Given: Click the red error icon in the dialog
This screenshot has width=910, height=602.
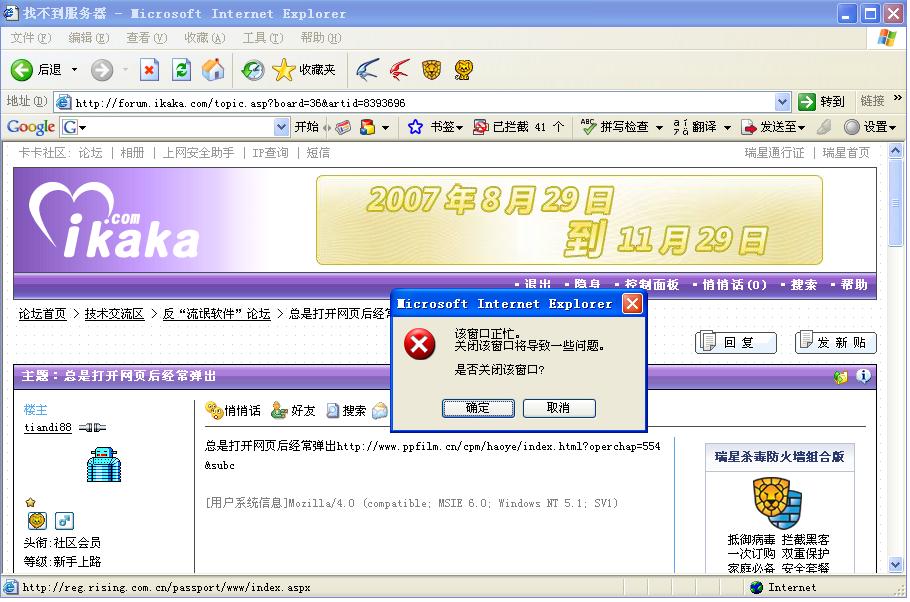Looking at the screenshot, I should click(x=420, y=344).
